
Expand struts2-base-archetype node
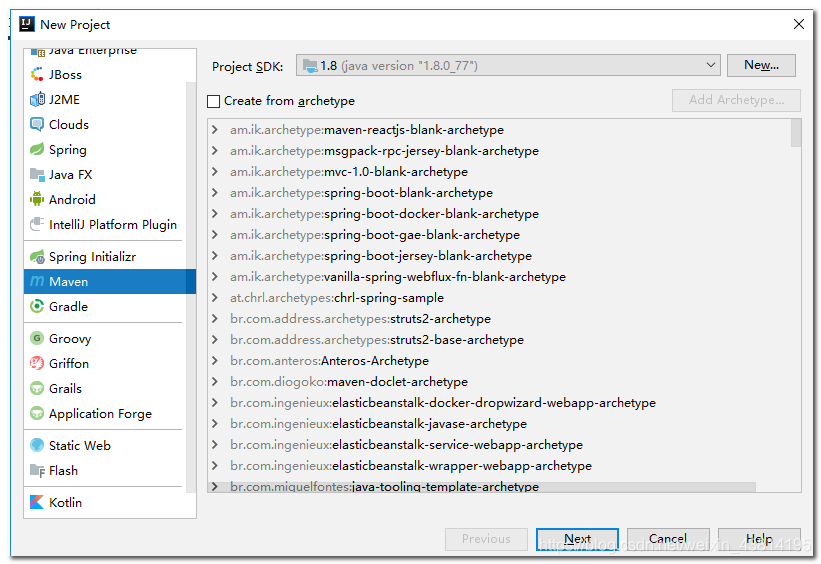click(215, 339)
